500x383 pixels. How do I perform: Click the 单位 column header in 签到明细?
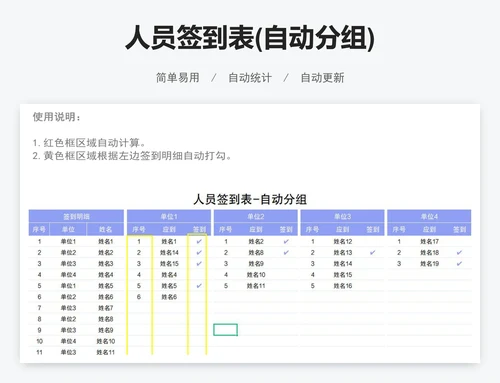point(68,229)
